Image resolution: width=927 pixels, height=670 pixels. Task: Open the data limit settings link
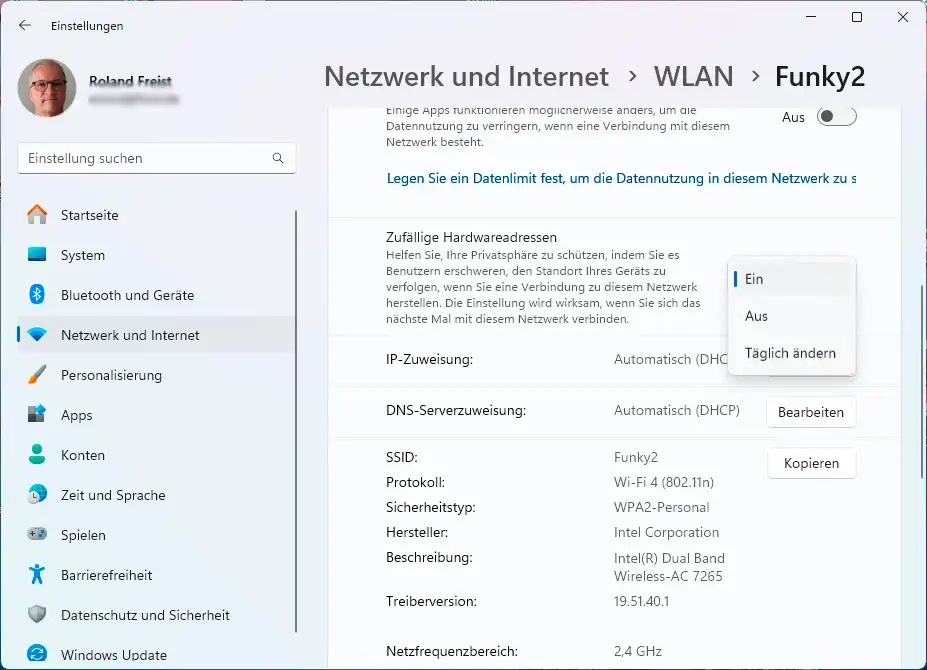(620, 179)
